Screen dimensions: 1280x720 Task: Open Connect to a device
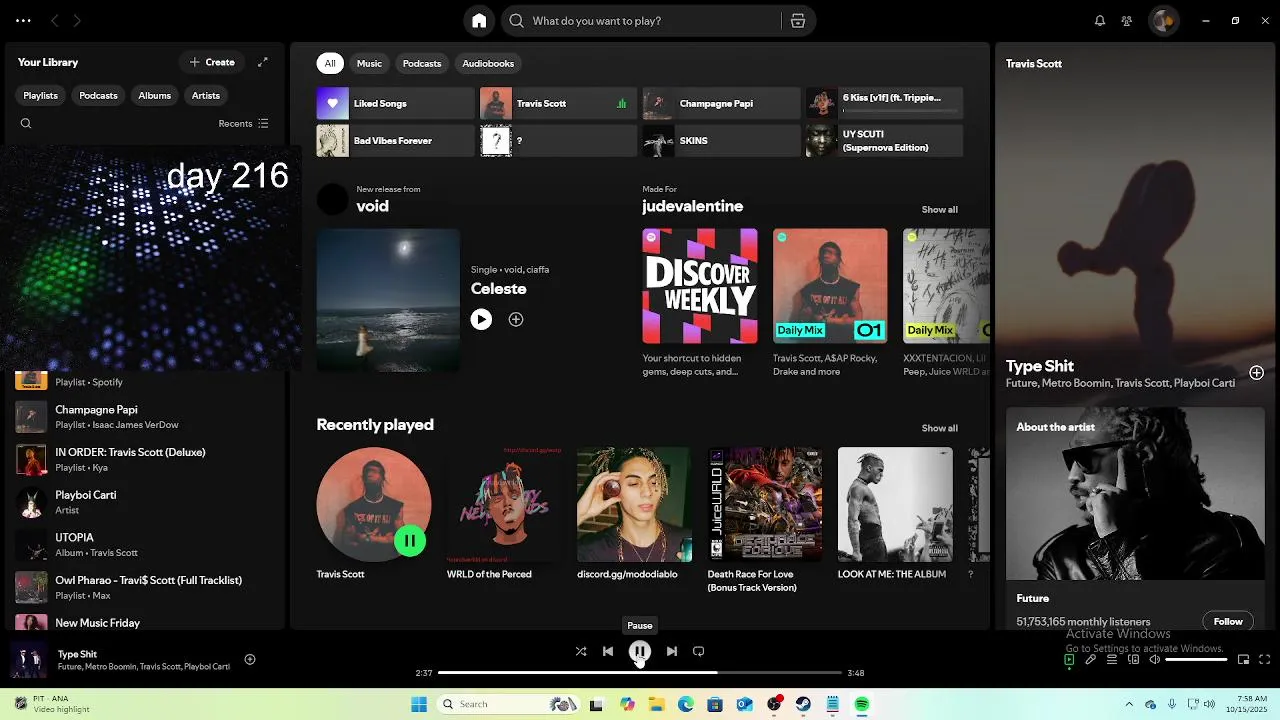coord(1134,660)
